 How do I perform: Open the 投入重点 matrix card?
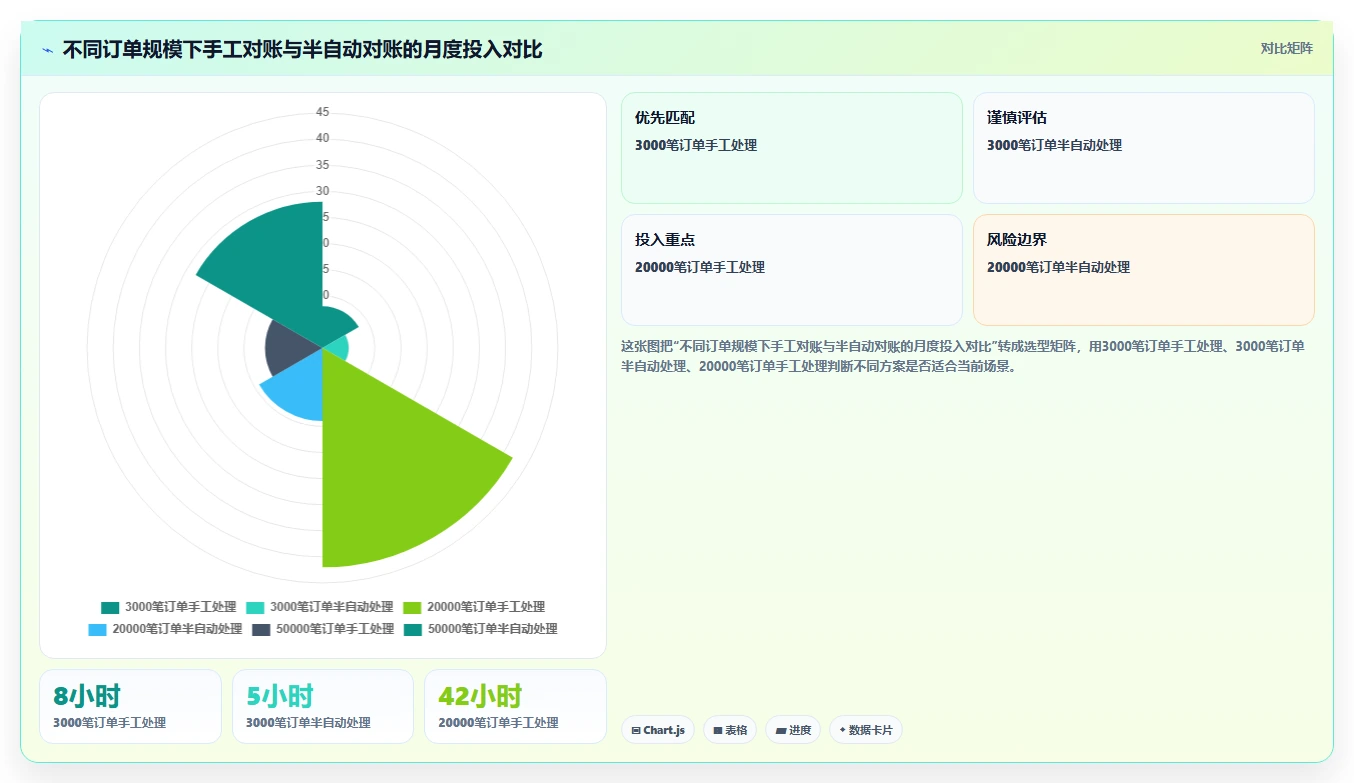[x=791, y=270]
